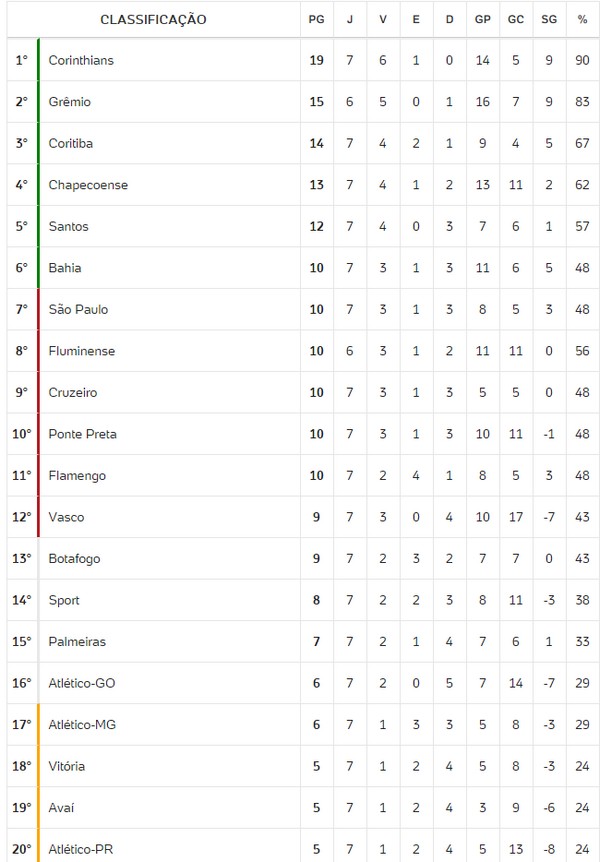Open the Atlético-PR team entry
This screenshot has height=862, width=600.
click(81, 850)
